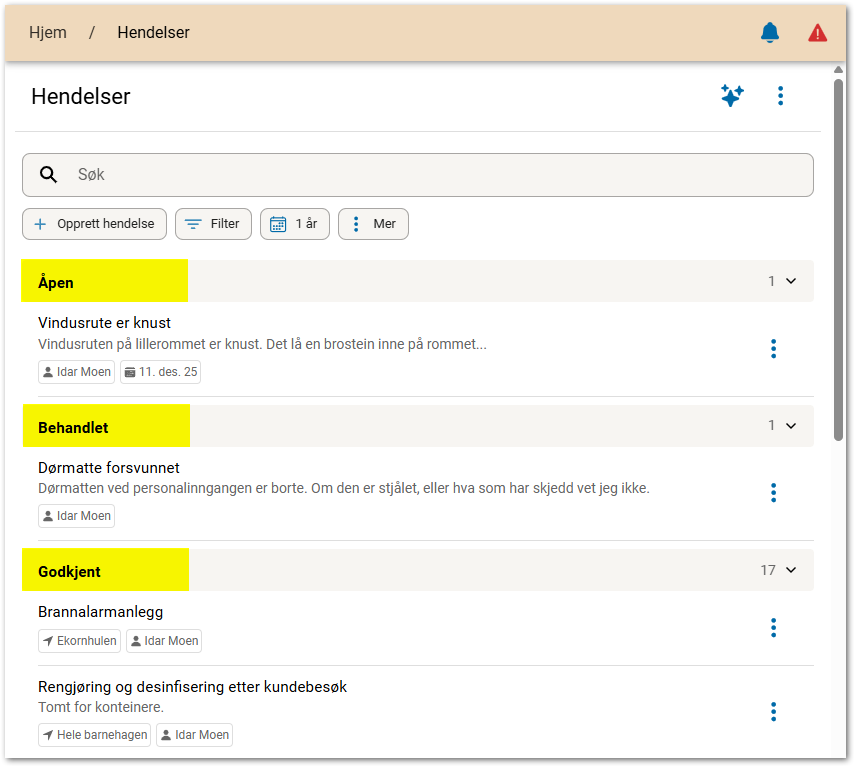Open the notifications bell icon
The height and width of the screenshot is (767, 855).
tap(769, 33)
